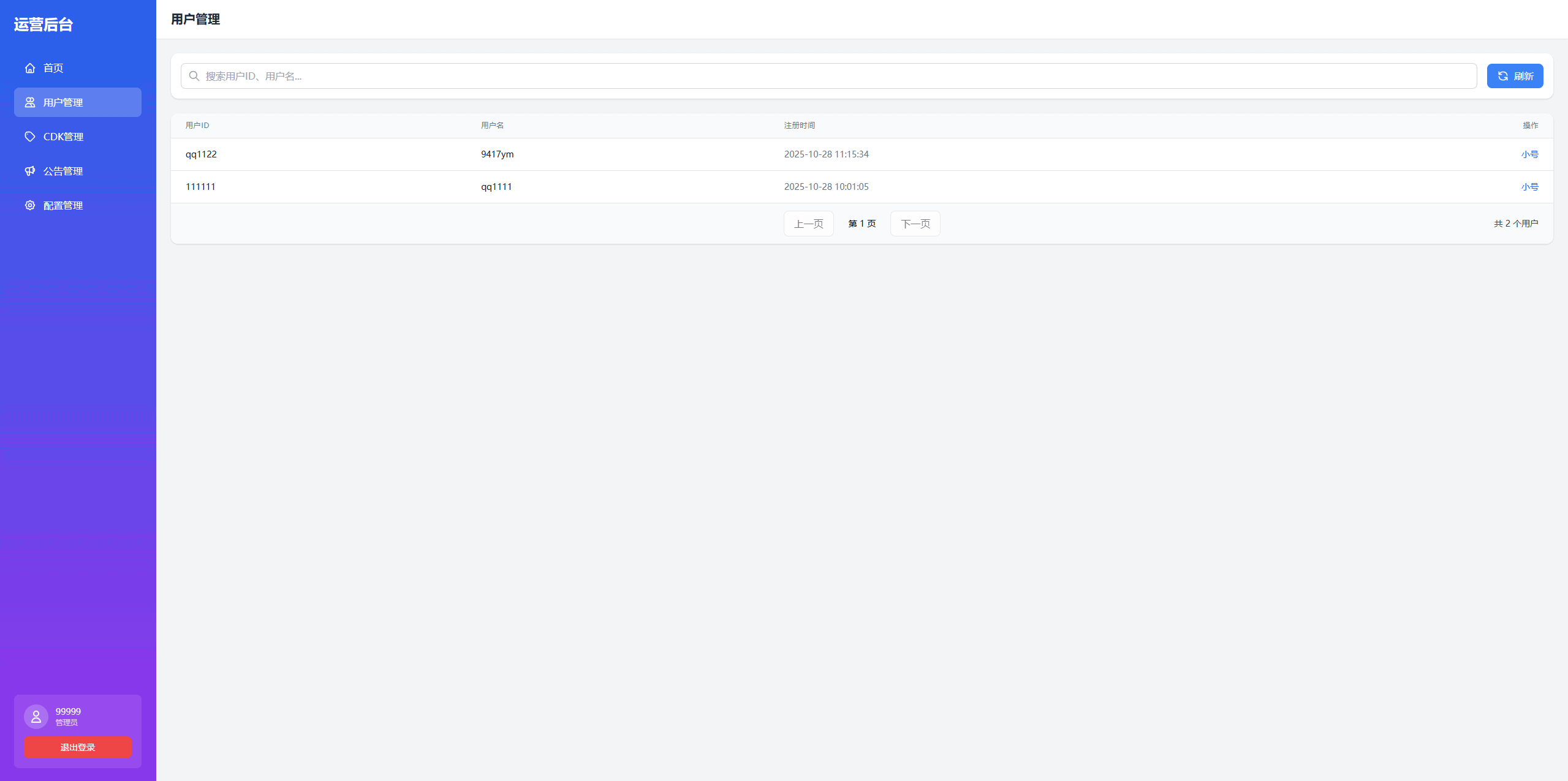Click the tag icon beside CDK管理
The width and height of the screenshot is (1568, 781).
point(29,137)
